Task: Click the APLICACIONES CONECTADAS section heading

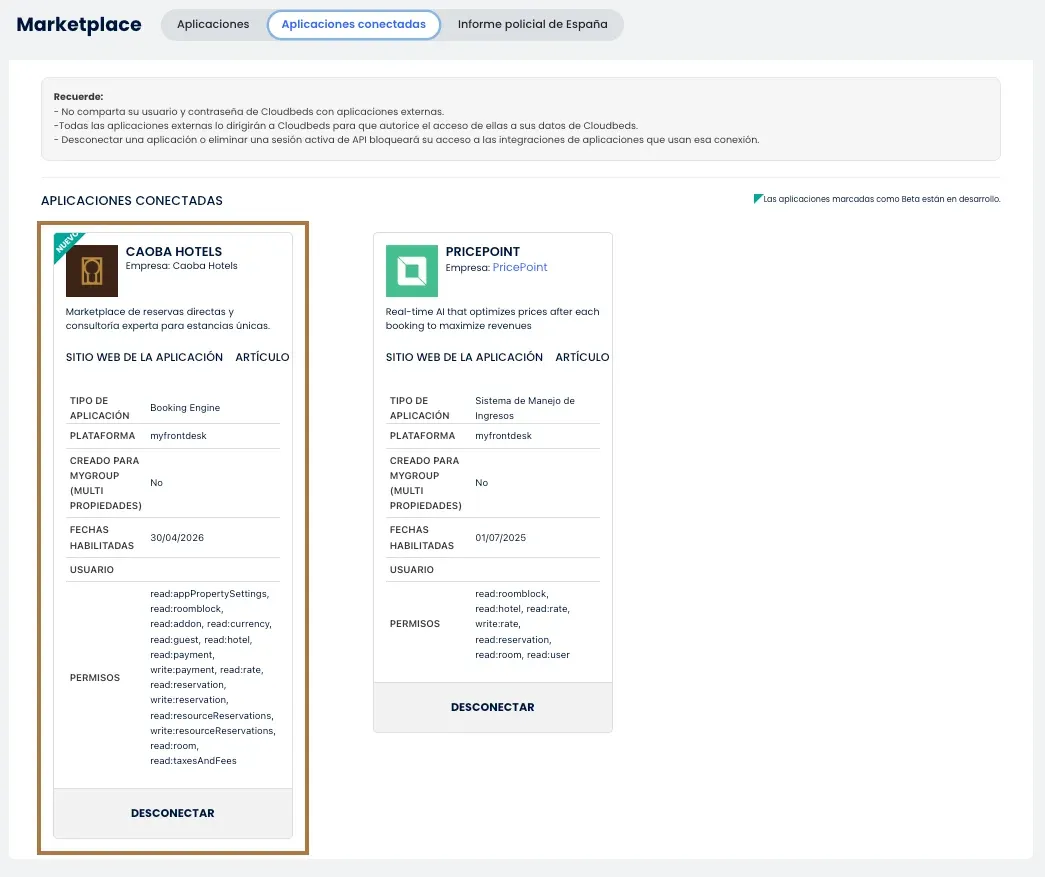Action: pyautogui.click(x=132, y=201)
